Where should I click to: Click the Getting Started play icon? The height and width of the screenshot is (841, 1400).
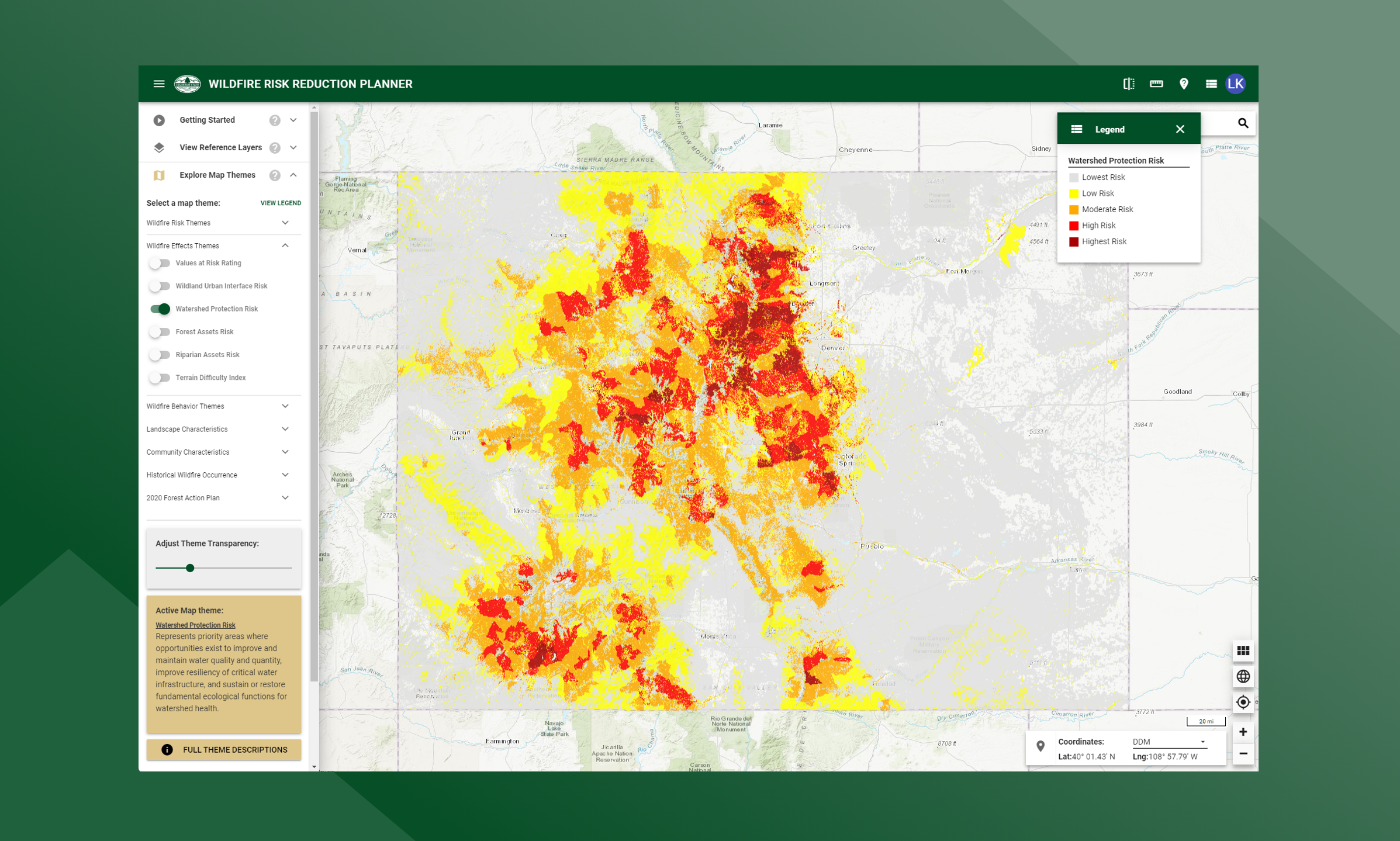(159, 120)
